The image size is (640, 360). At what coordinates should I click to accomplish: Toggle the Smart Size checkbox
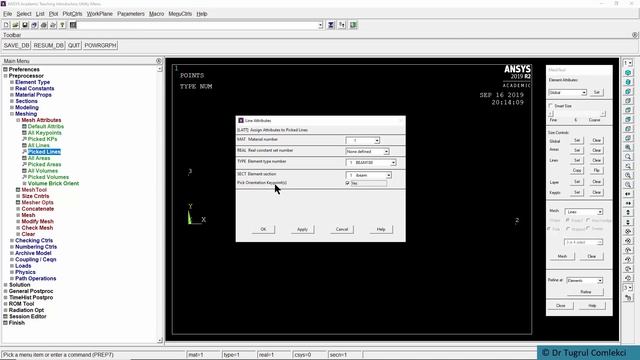[x=551, y=106]
